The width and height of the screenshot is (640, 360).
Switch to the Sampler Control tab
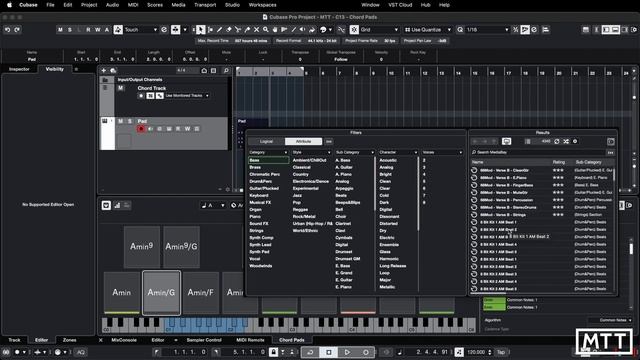204,340
